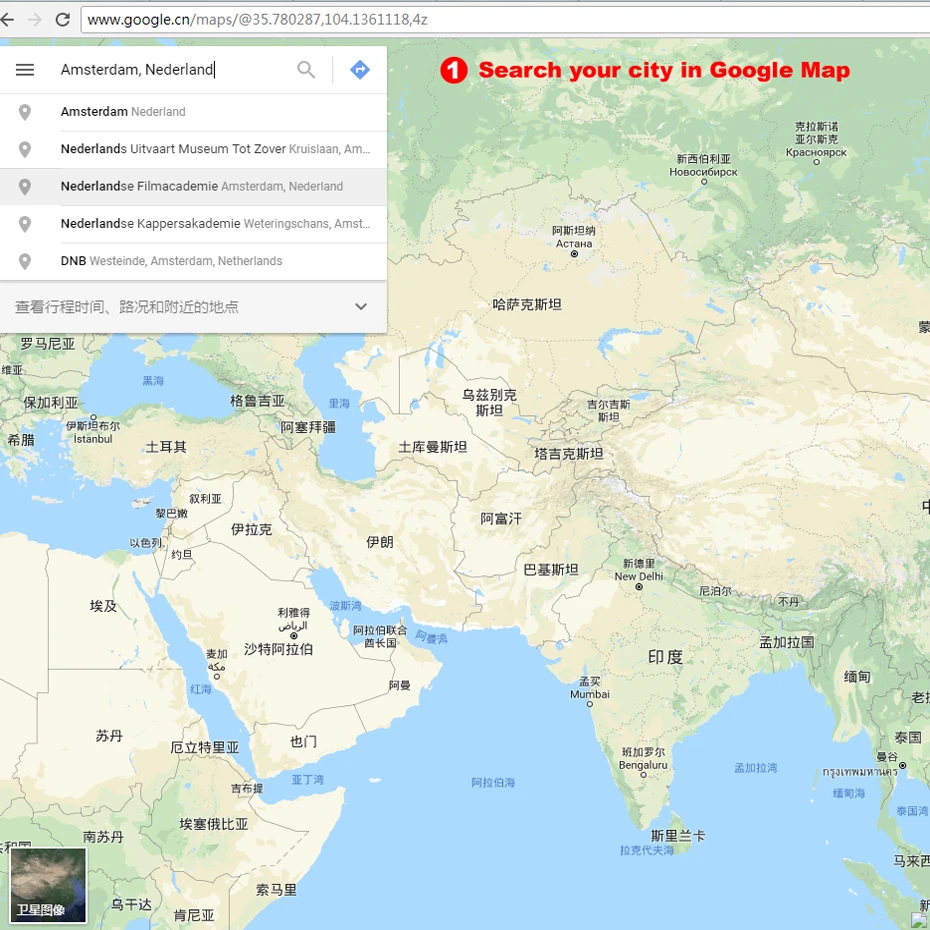Click browser forward arrow
This screenshot has height=930, width=930.
(35, 20)
